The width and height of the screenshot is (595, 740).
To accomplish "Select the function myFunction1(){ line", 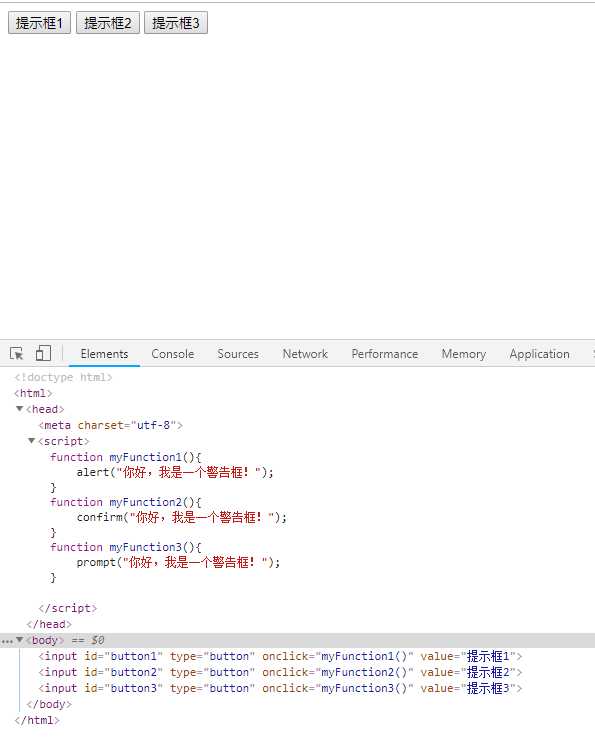I will (126, 457).
